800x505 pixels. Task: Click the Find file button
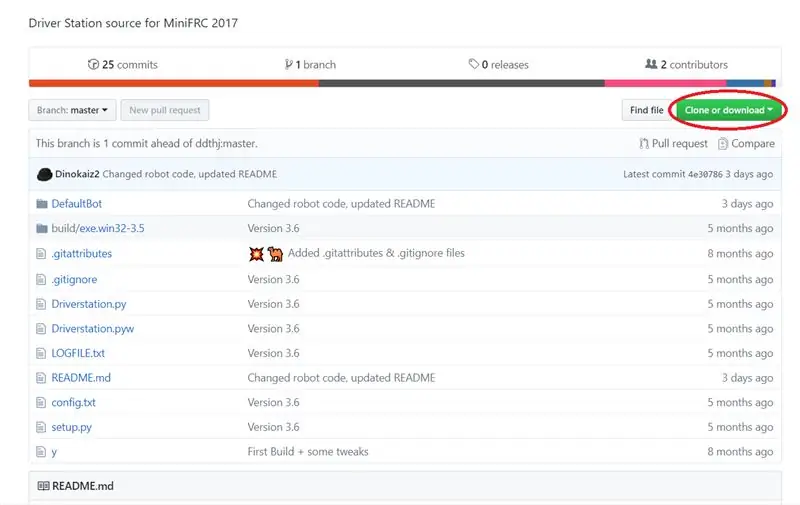pos(646,110)
